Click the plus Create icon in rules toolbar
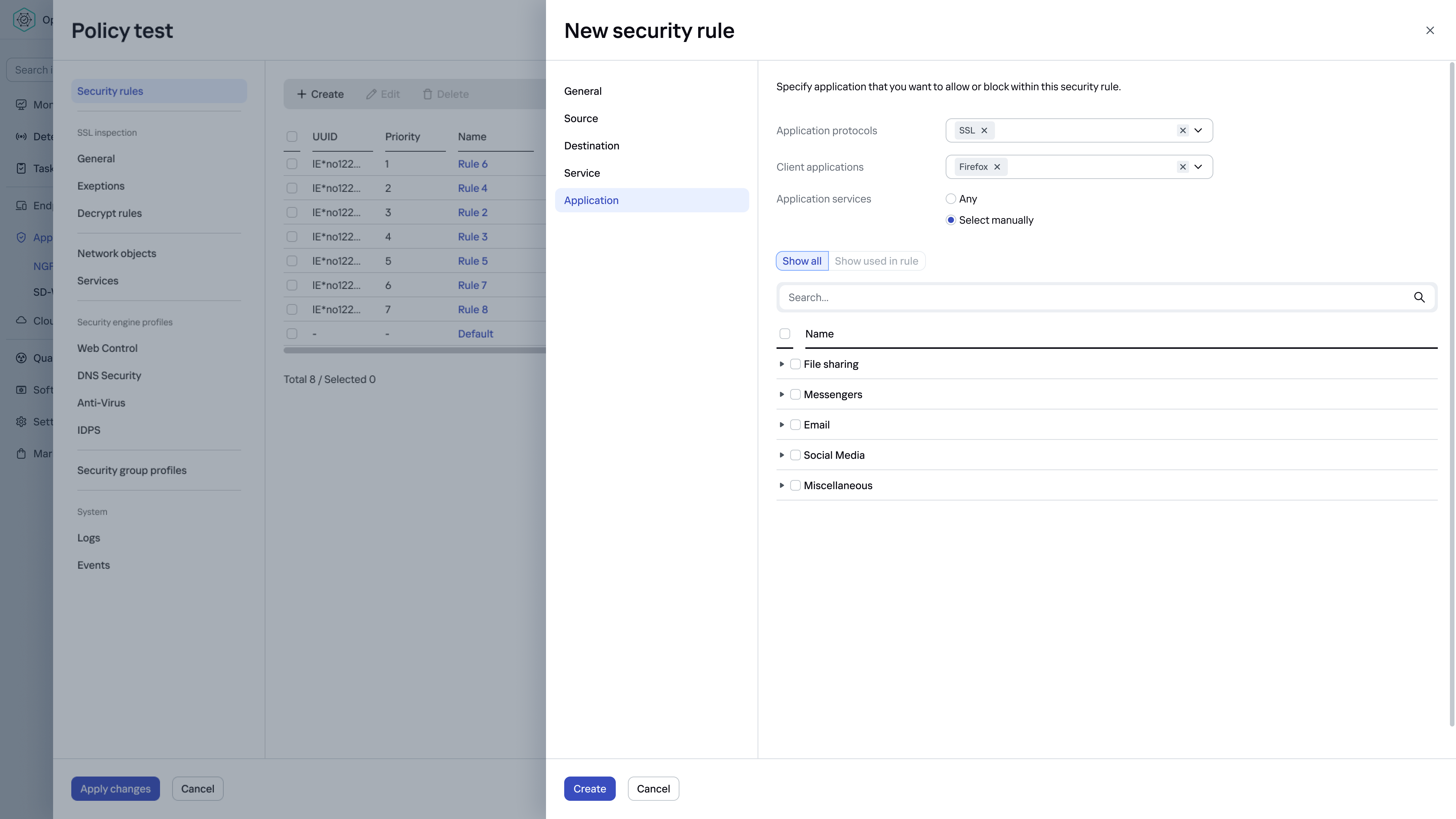This screenshot has height=819, width=1456. [302, 94]
